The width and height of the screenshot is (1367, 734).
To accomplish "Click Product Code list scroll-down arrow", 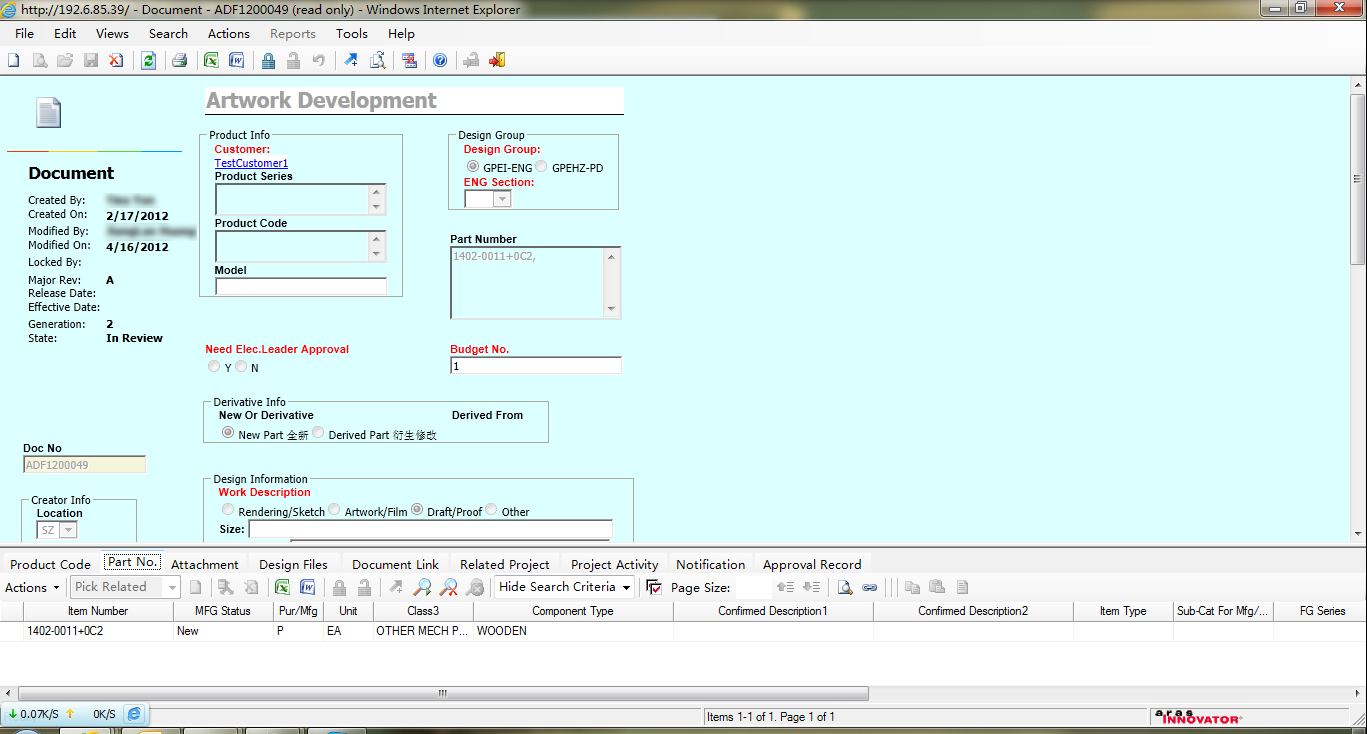I will pos(377,254).
